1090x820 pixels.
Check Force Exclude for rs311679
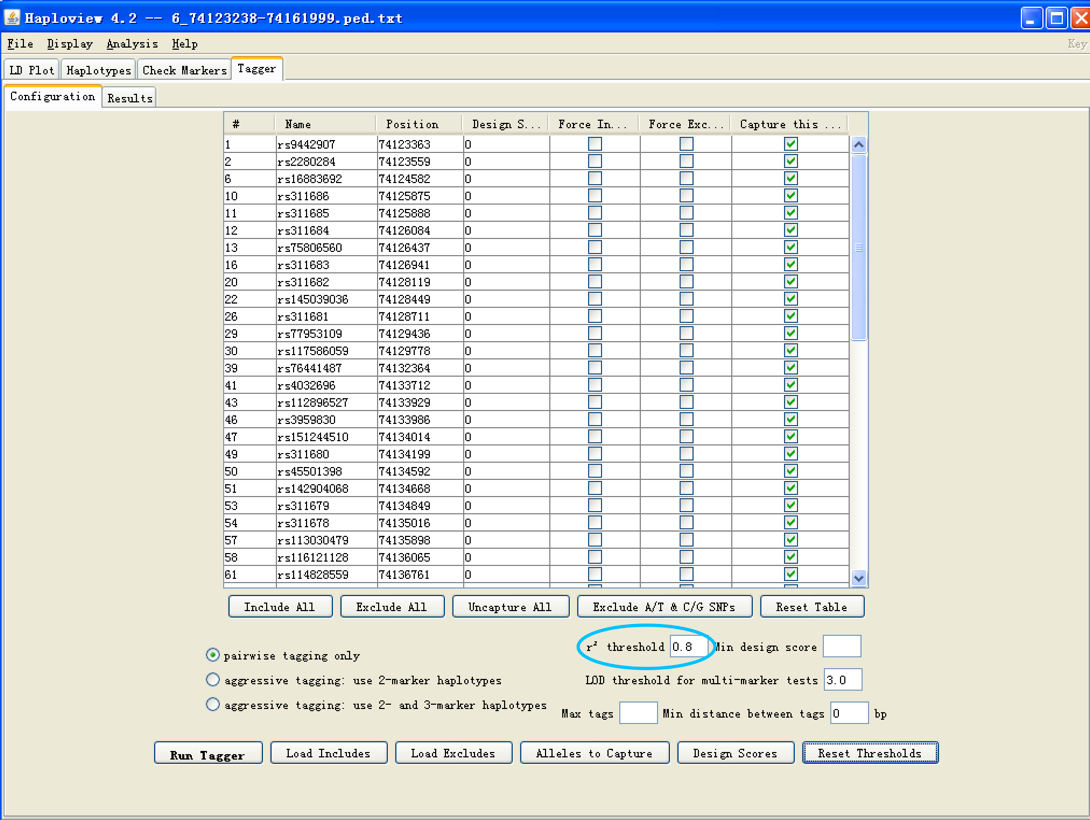tap(687, 505)
